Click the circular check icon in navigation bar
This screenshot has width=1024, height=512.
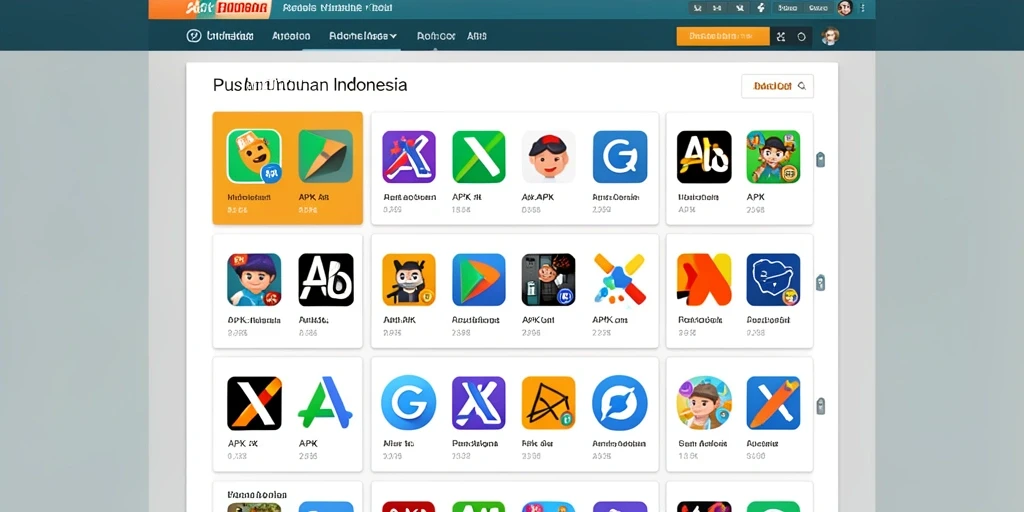point(194,36)
